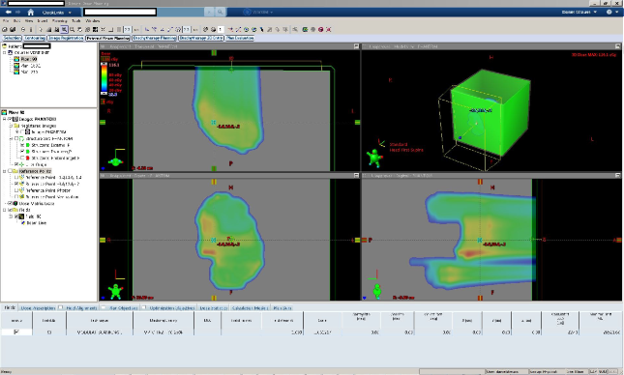Open the QuickLinks dropdown
624x375 pixels.
[x=57, y=12]
